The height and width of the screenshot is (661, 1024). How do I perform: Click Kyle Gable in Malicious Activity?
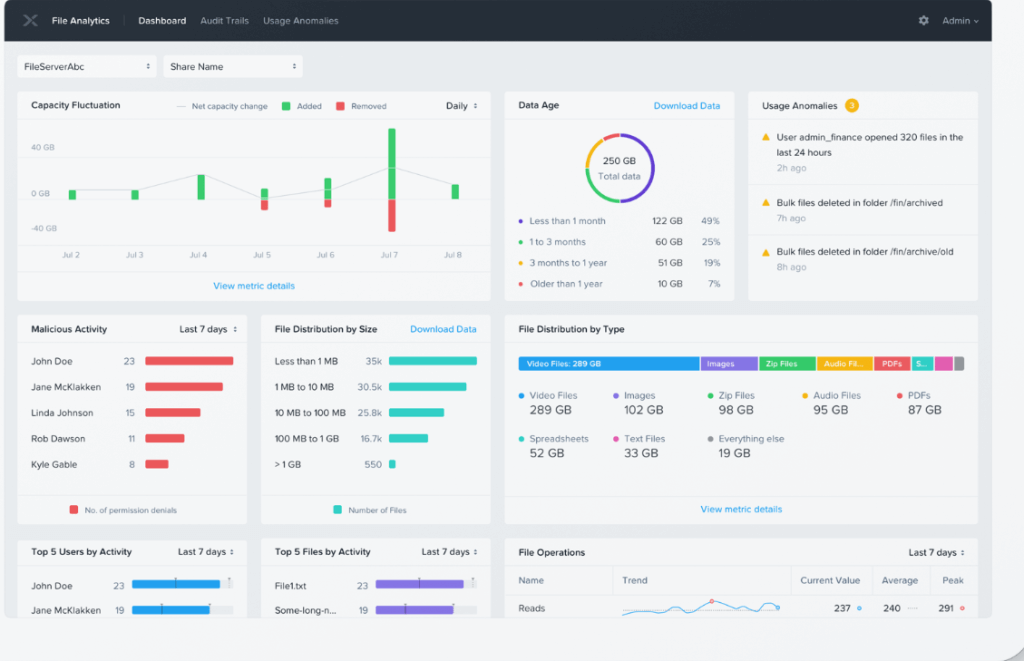pyautogui.click(x=54, y=464)
